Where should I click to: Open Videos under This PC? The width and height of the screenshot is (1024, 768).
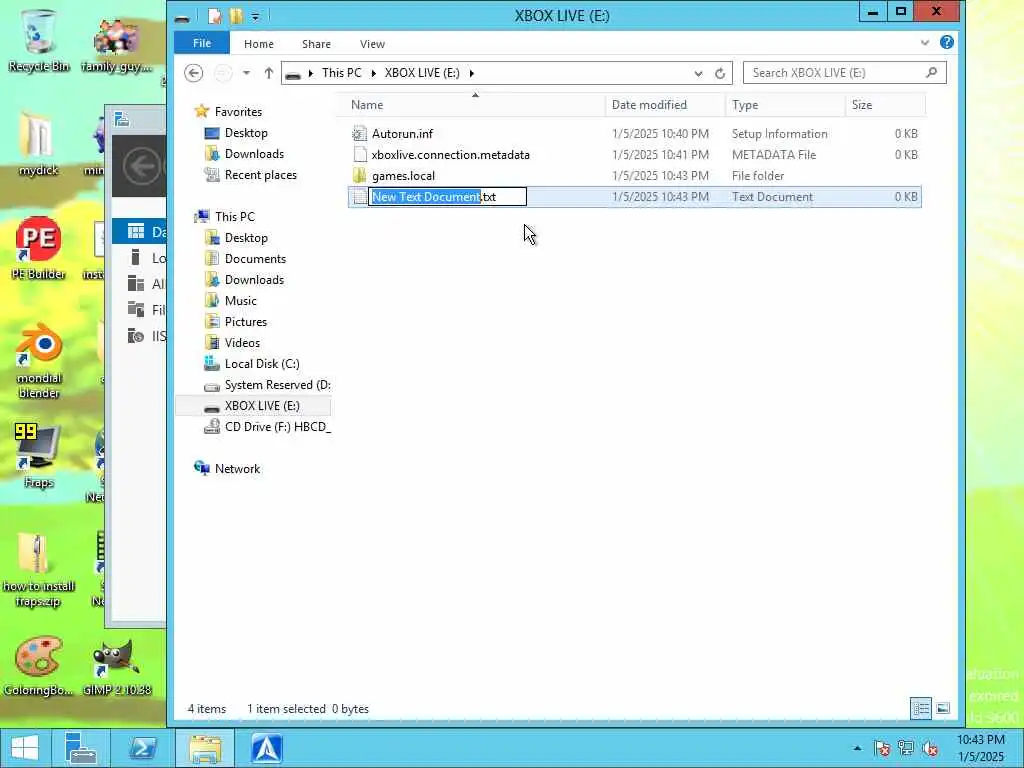[x=242, y=342]
